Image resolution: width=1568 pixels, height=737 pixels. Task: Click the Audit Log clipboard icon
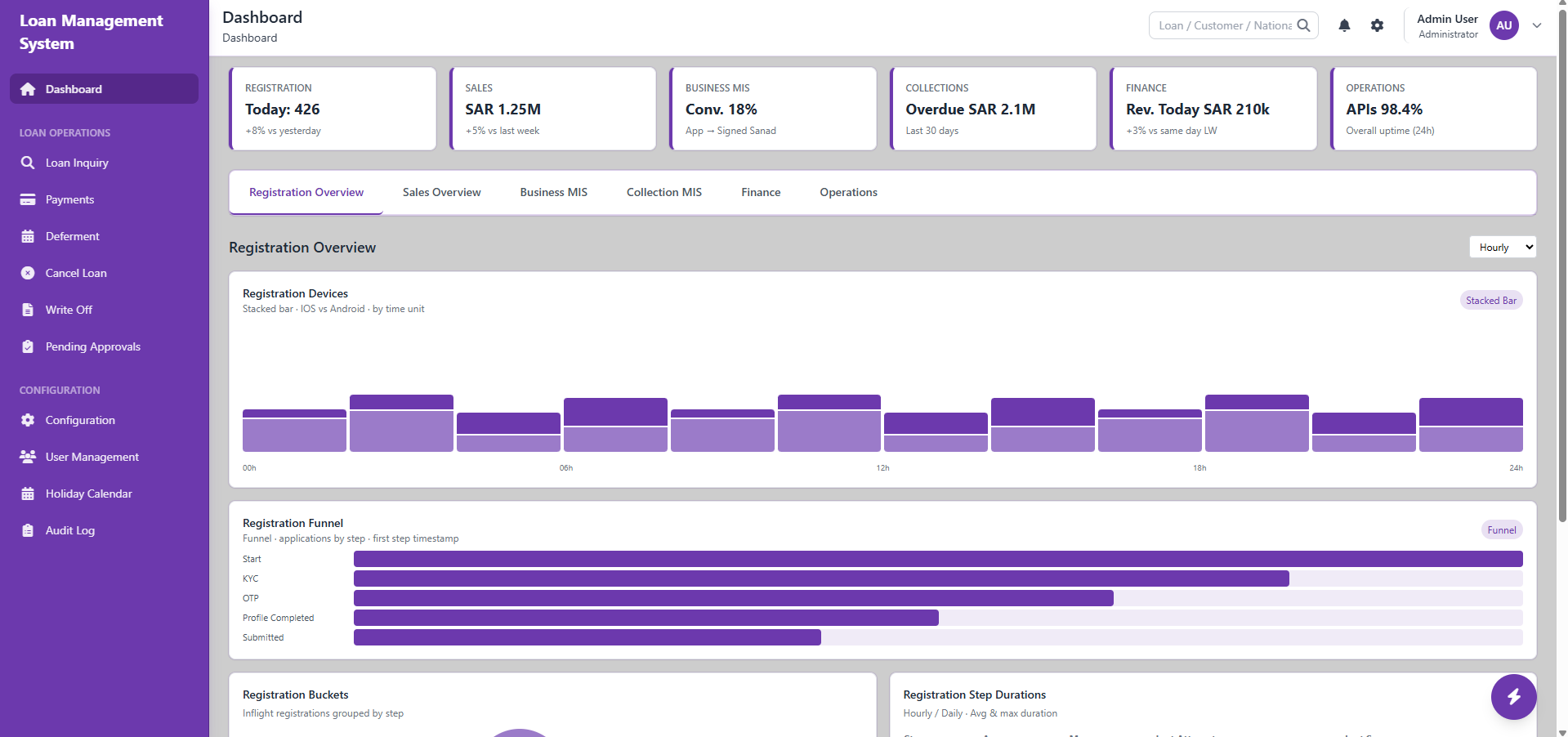pos(28,530)
